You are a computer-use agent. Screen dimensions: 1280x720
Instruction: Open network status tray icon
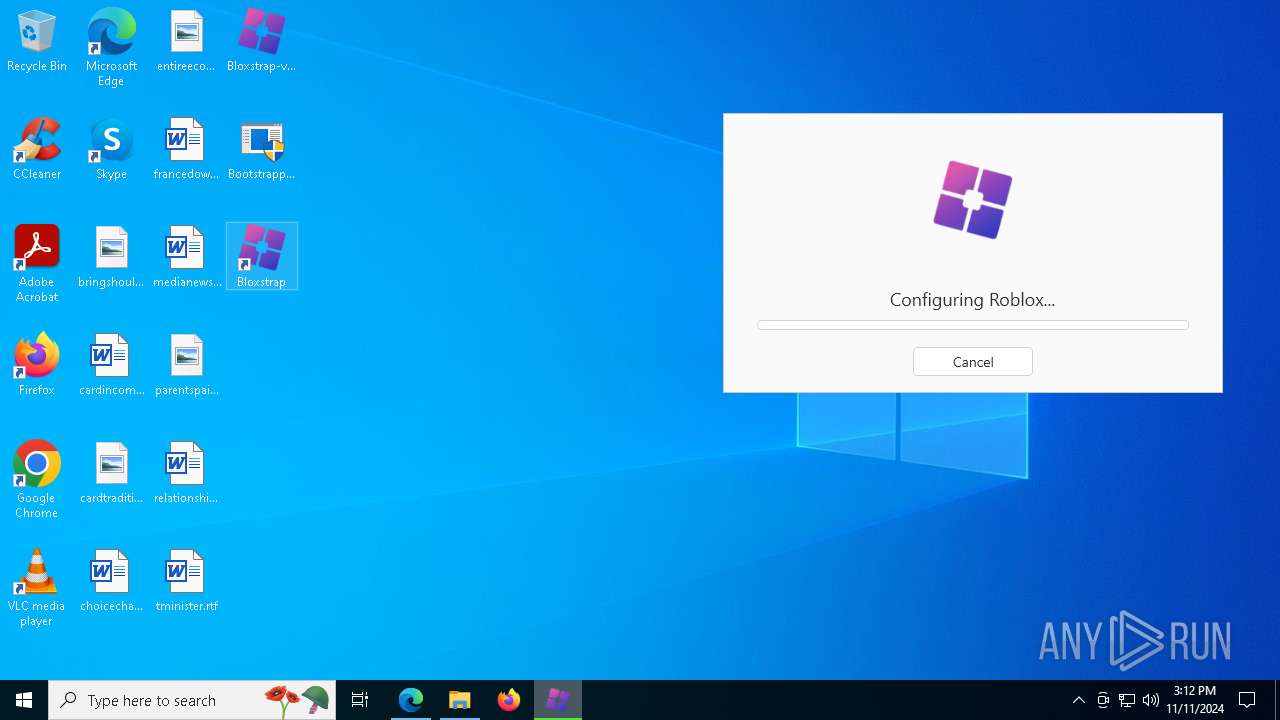[1127, 700]
